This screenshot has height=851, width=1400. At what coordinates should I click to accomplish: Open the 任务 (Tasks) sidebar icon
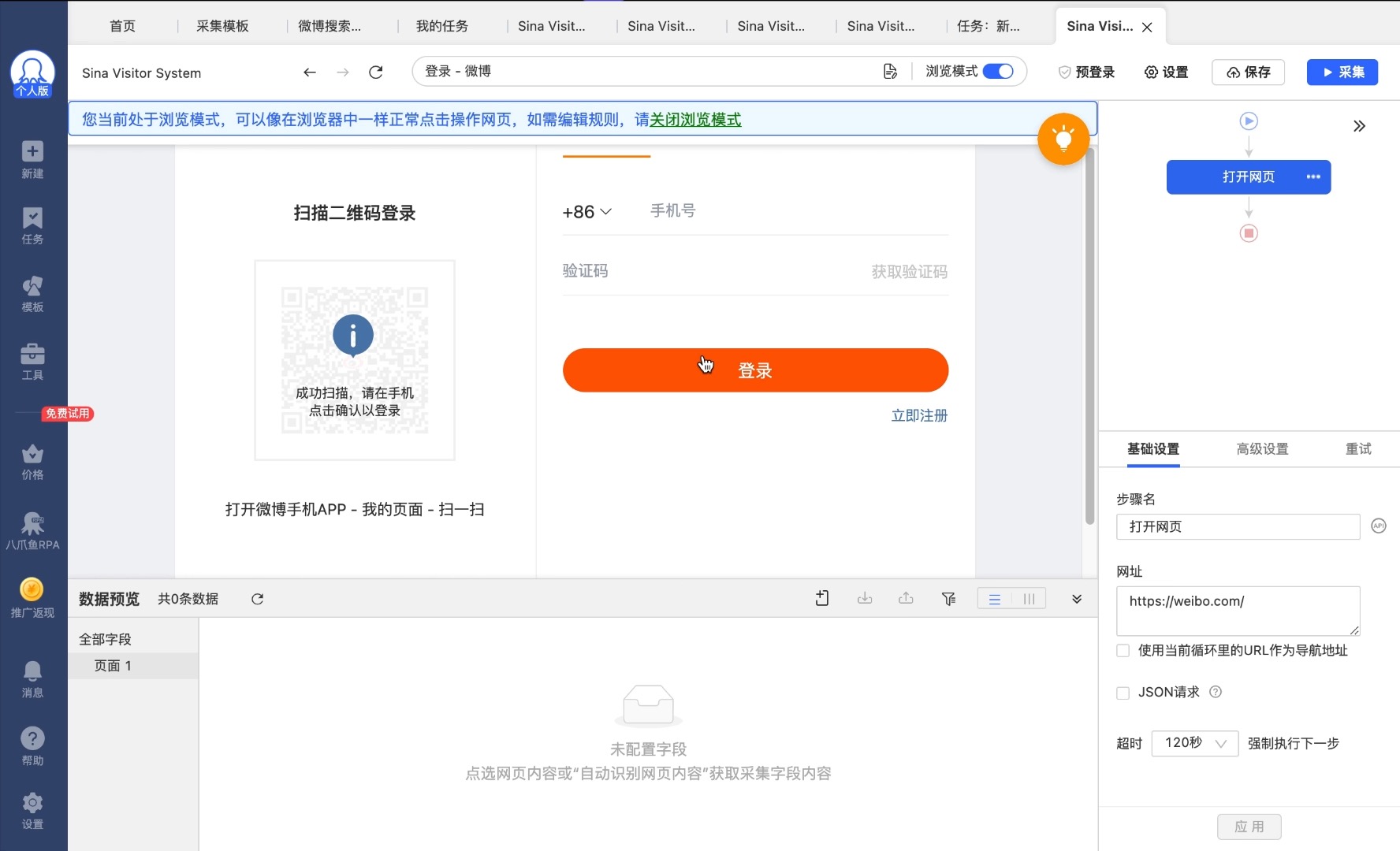[32, 226]
